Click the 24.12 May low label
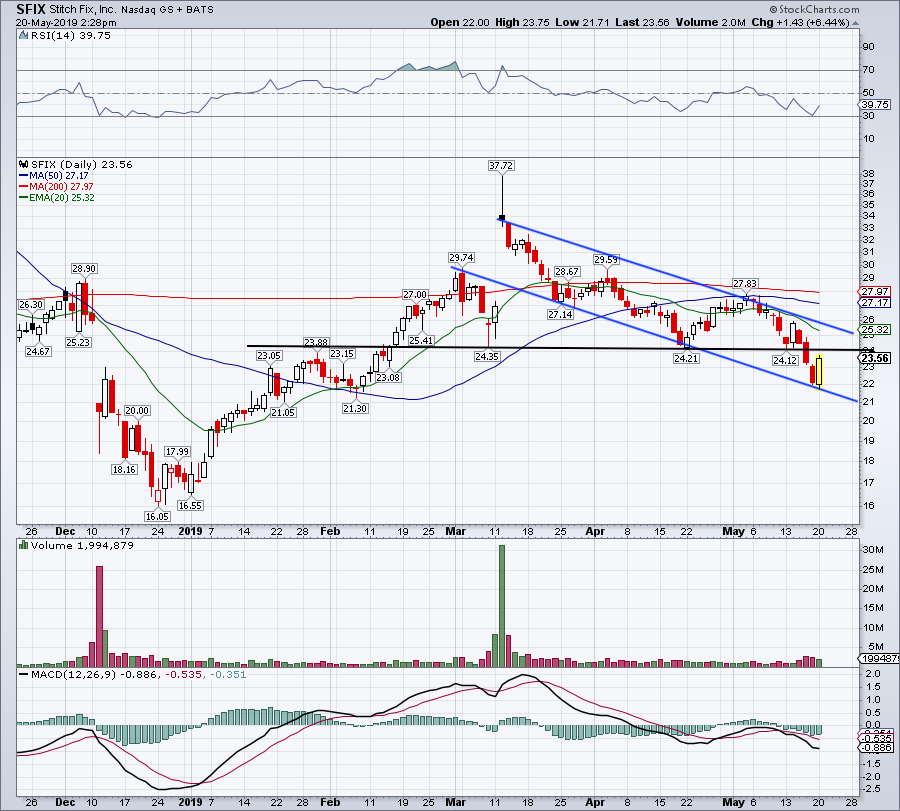Image resolution: width=900 pixels, height=811 pixels. pyautogui.click(x=785, y=360)
